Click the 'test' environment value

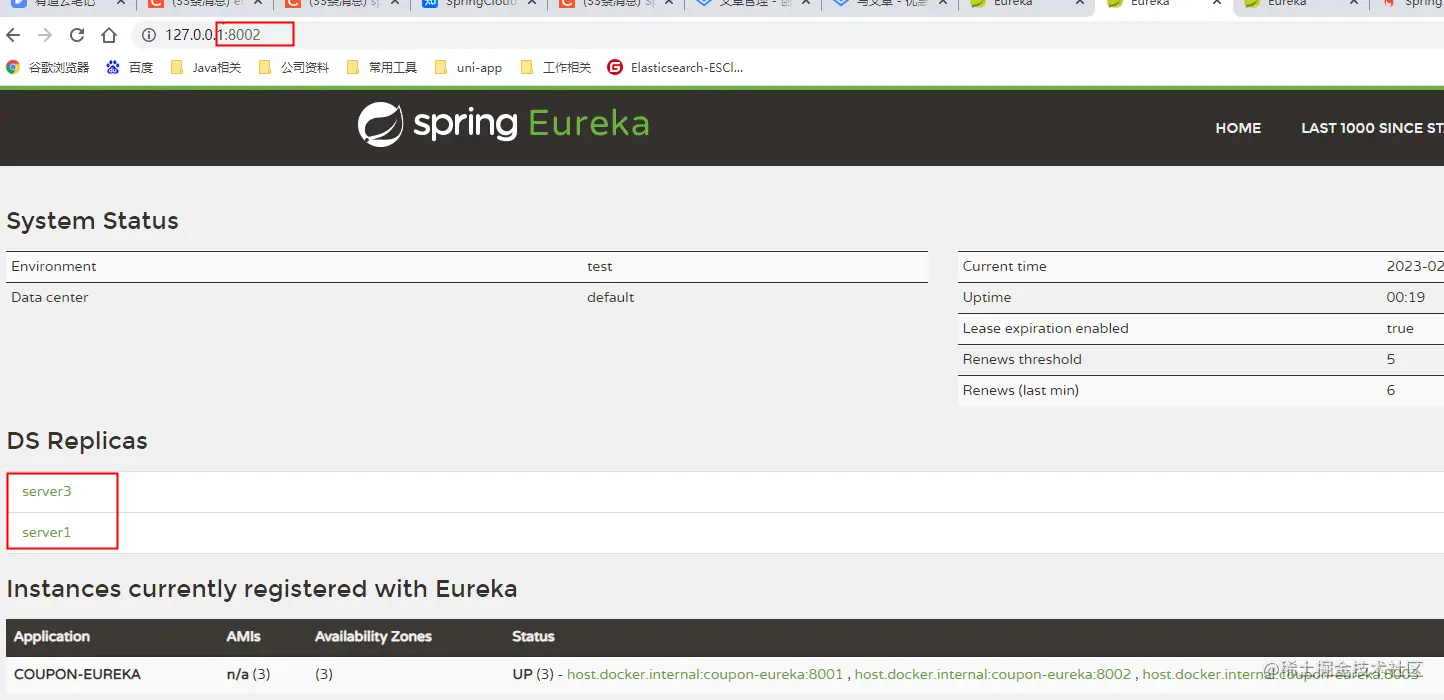click(600, 266)
